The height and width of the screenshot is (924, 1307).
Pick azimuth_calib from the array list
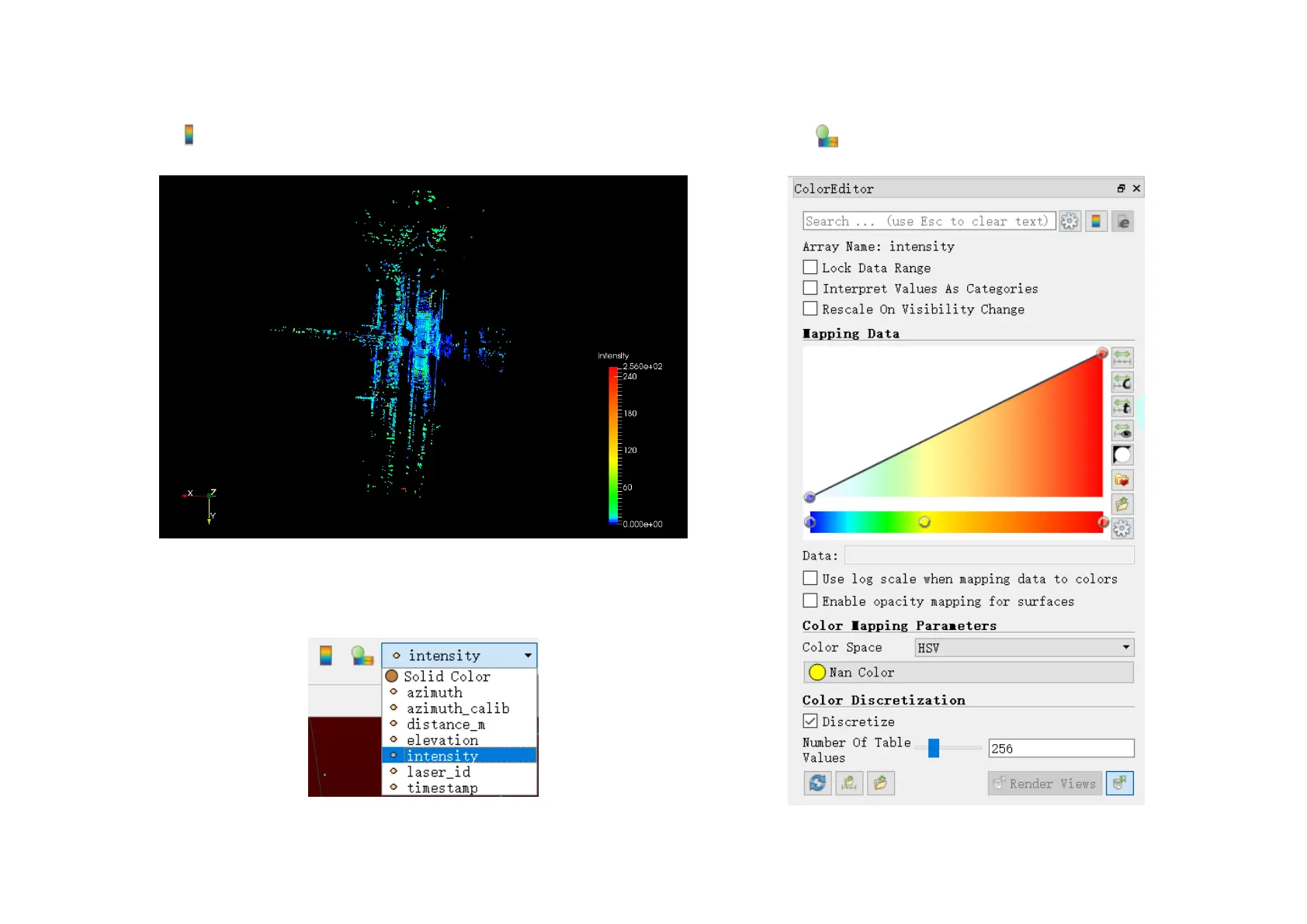459,708
